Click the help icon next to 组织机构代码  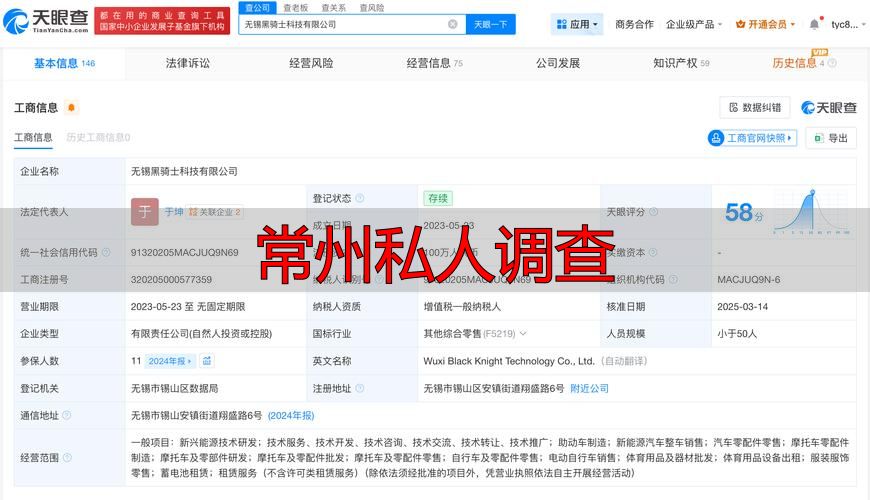(673, 279)
